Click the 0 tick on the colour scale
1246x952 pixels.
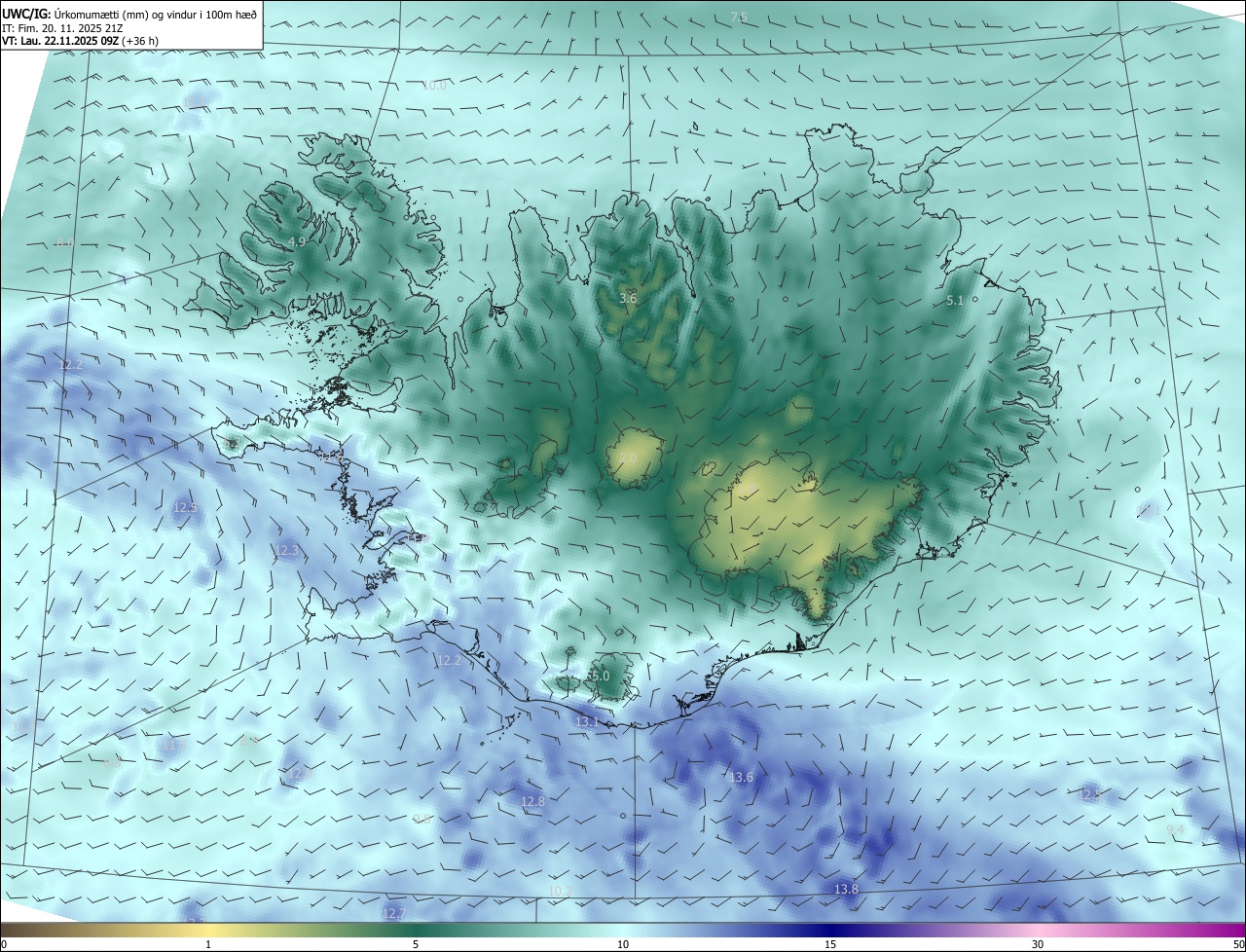point(4,944)
